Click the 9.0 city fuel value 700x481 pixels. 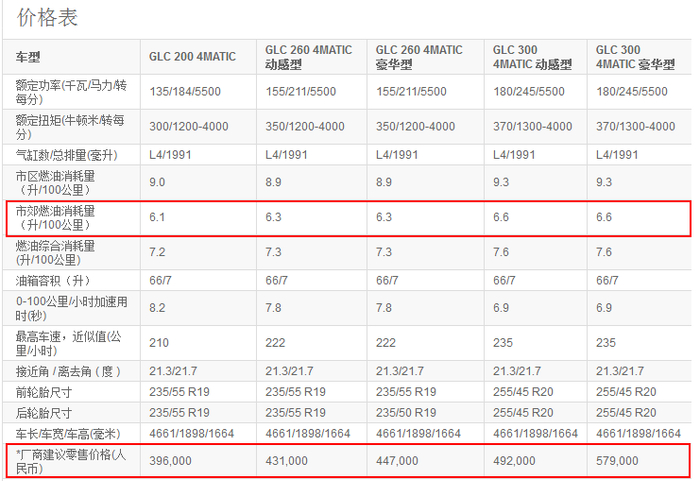(x=157, y=182)
